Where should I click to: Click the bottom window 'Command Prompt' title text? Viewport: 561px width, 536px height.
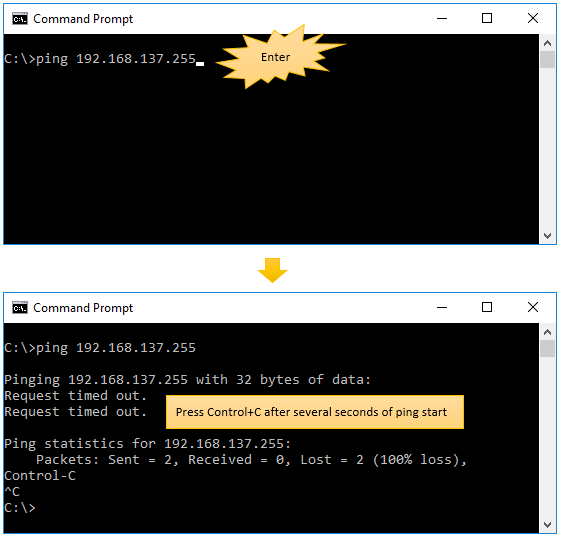click(83, 308)
